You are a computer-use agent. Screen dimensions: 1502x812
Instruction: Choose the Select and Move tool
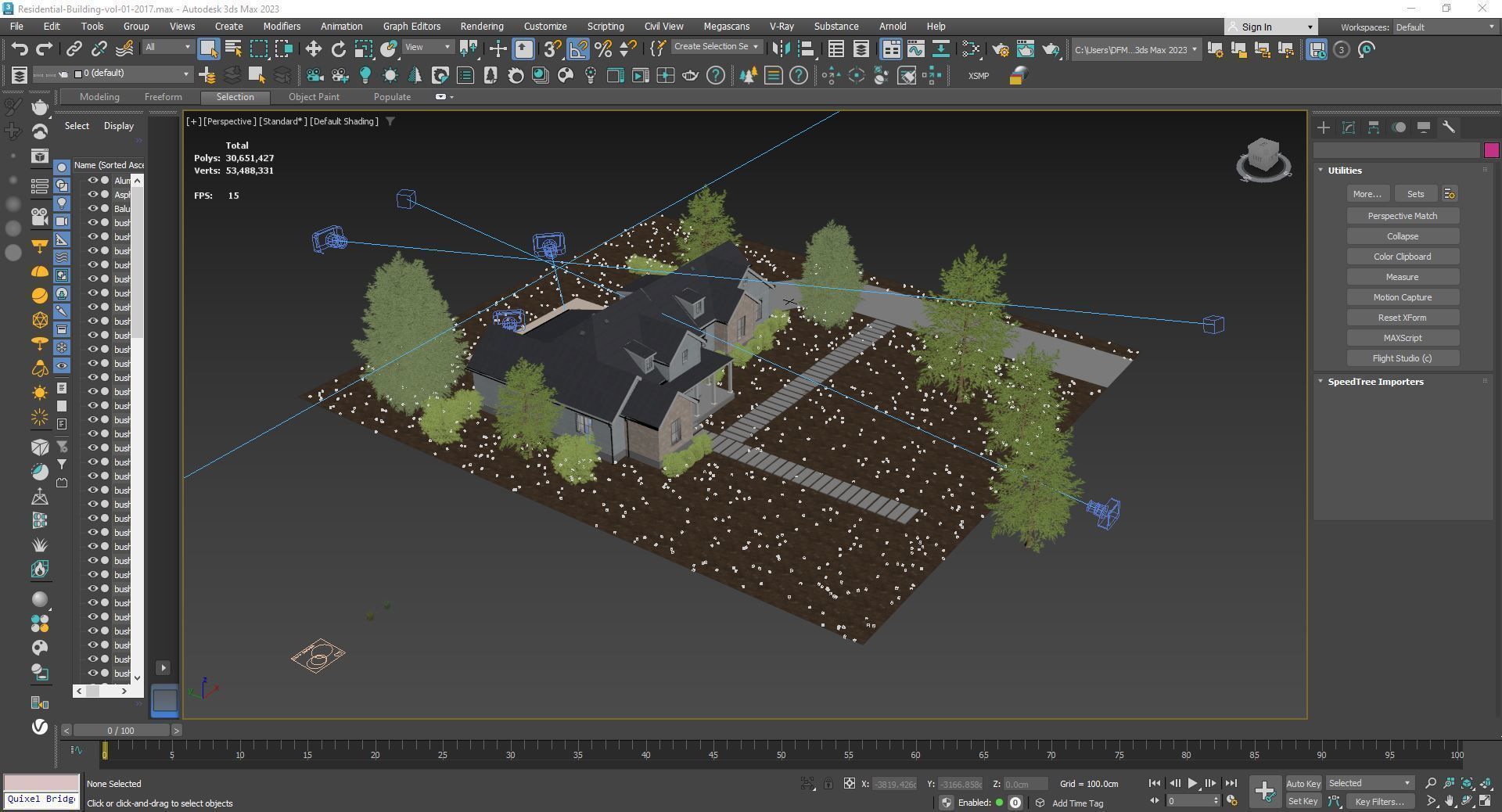pos(313,49)
